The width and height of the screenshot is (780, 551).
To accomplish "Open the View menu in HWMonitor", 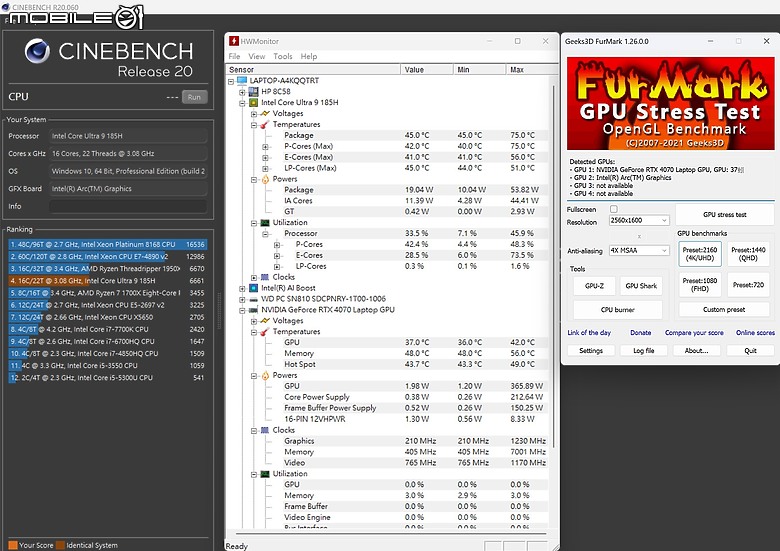I will (257, 56).
